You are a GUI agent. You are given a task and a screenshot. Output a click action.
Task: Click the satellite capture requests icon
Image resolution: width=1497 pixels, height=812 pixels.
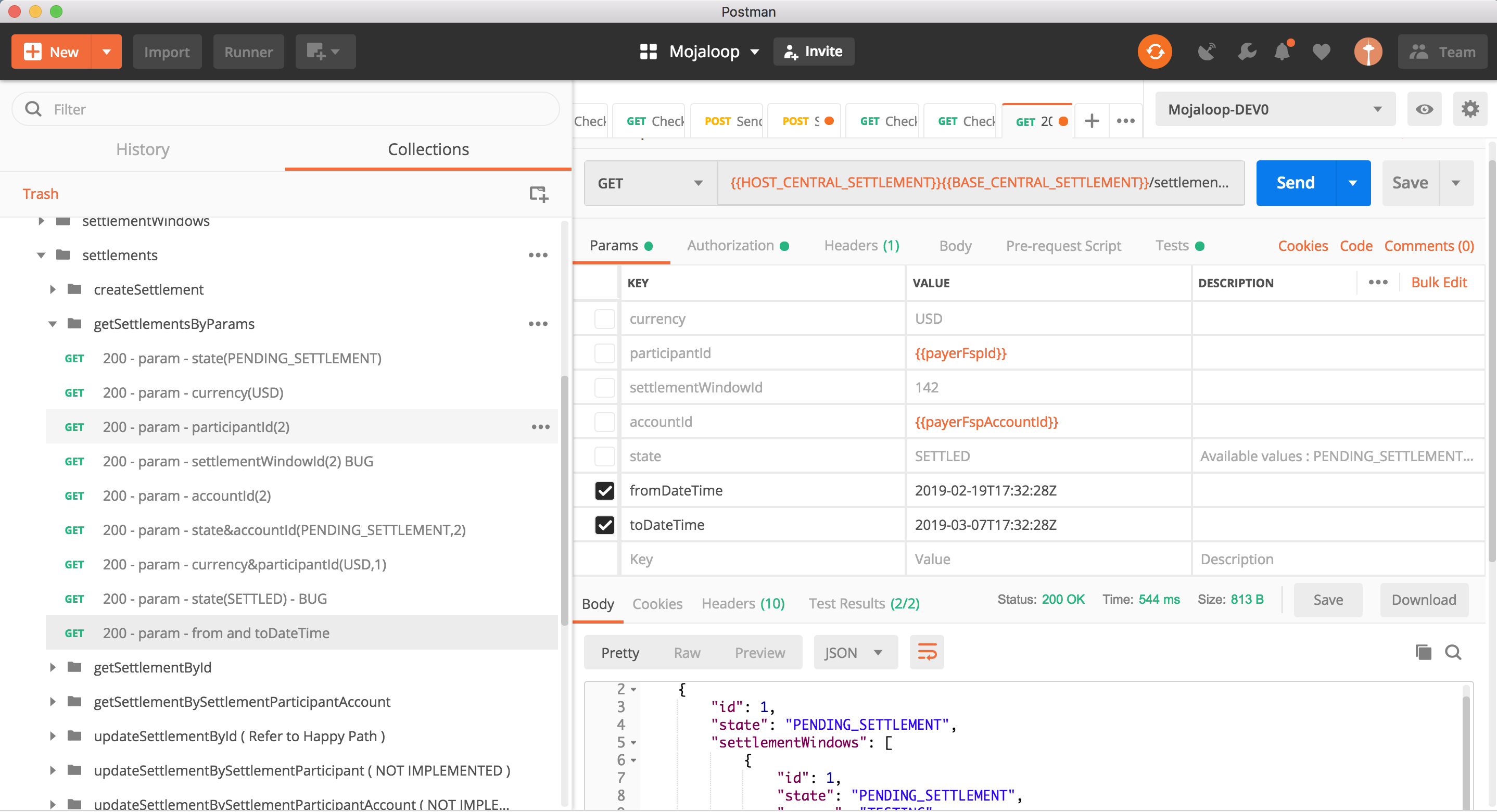(1207, 52)
